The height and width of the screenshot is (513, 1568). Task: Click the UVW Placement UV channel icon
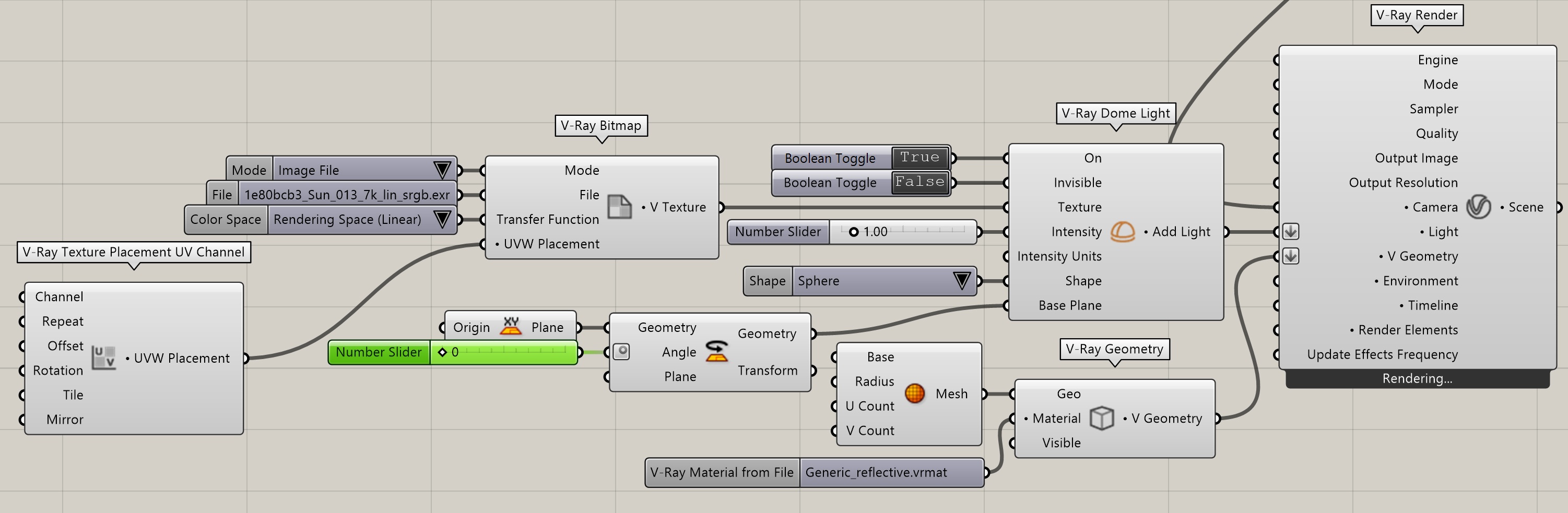pyautogui.click(x=103, y=358)
